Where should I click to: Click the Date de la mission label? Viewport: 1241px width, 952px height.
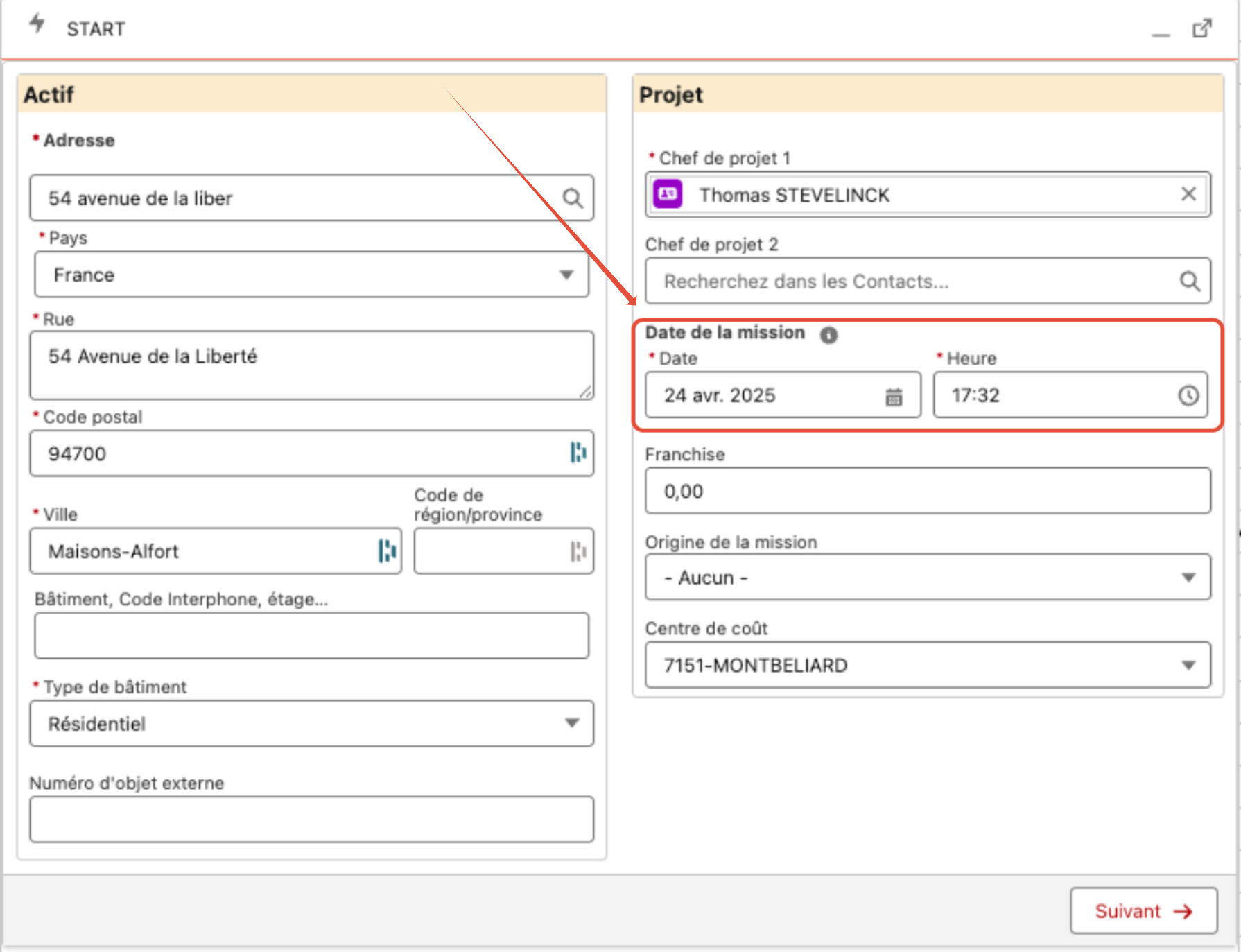pyautogui.click(x=724, y=333)
